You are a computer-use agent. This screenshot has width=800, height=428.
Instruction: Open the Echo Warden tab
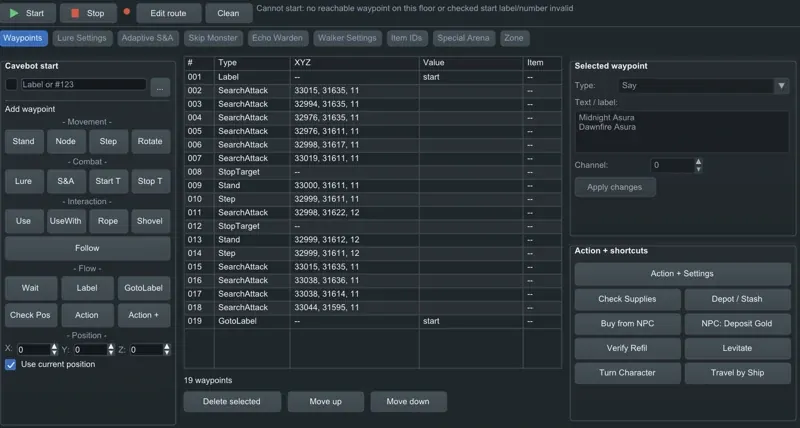click(278, 38)
